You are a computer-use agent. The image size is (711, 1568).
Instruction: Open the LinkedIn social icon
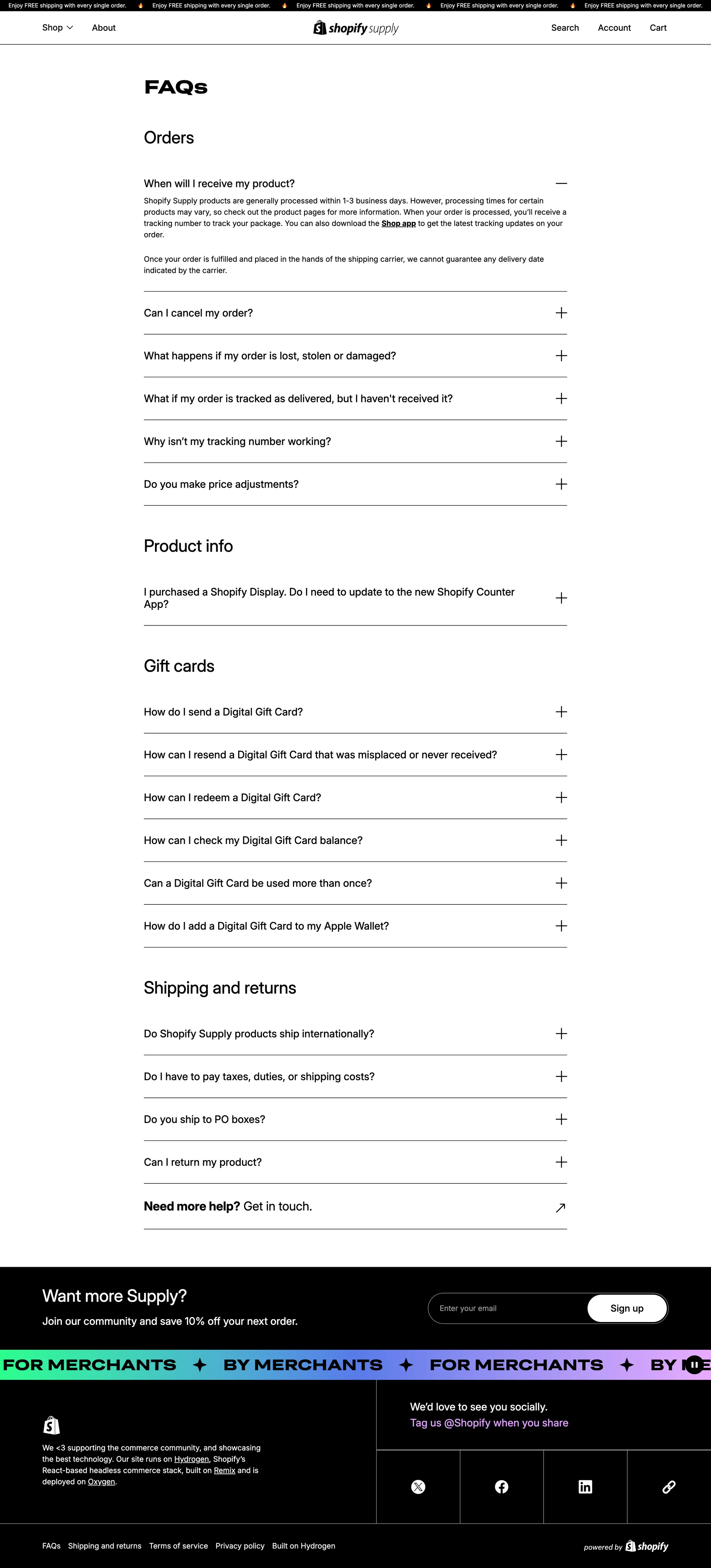click(585, 1486)
